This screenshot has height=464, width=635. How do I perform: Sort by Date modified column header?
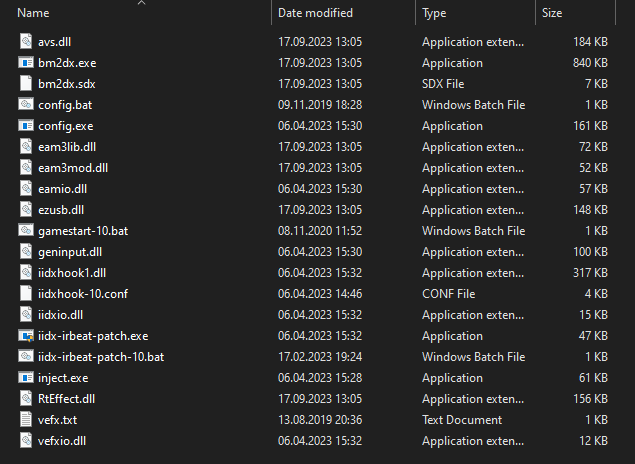click(x=315, y=13)
